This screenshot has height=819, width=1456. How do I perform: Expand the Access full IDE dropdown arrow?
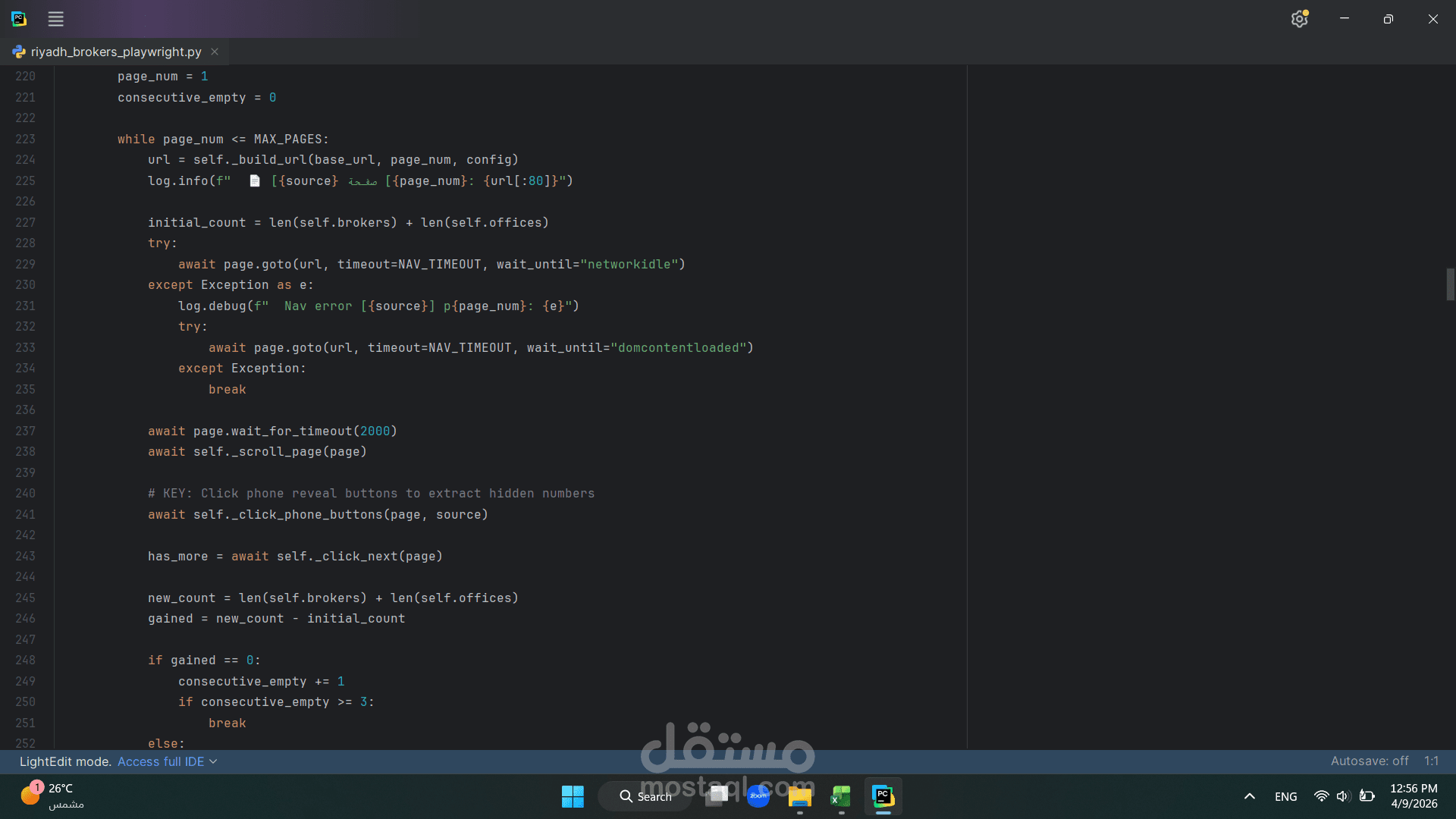213,761
